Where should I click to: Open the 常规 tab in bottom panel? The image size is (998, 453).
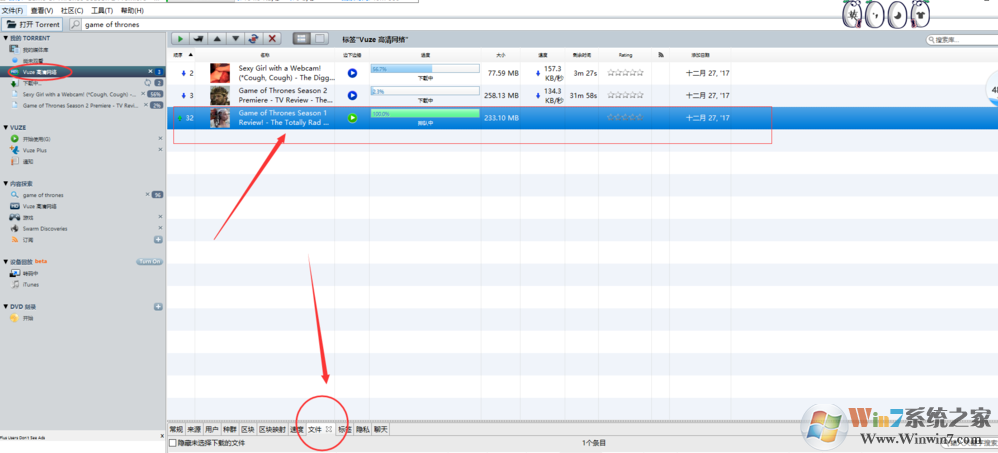[x=176, y=429]
